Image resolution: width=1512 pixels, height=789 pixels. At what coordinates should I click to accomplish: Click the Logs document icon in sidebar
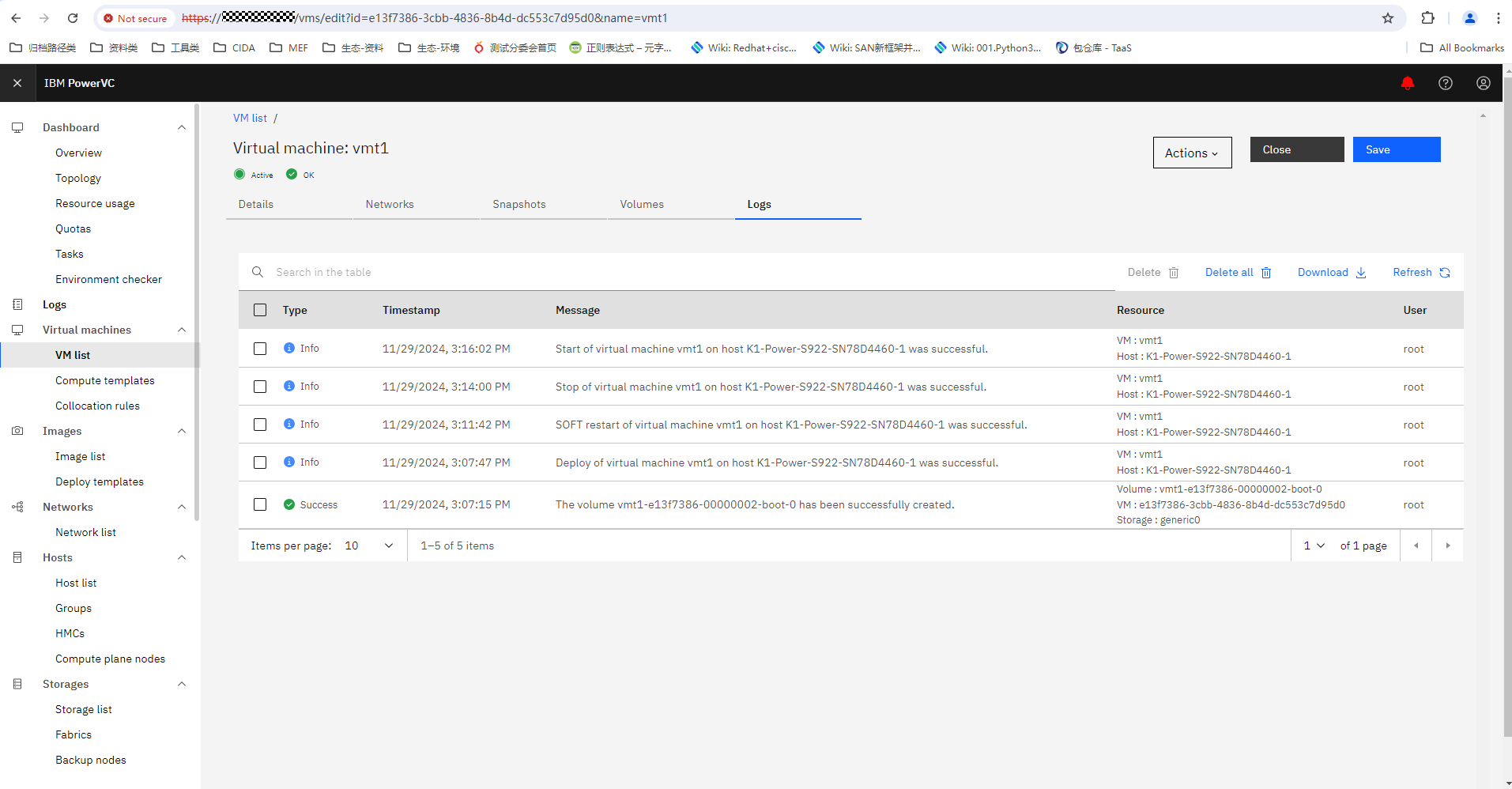17,304
